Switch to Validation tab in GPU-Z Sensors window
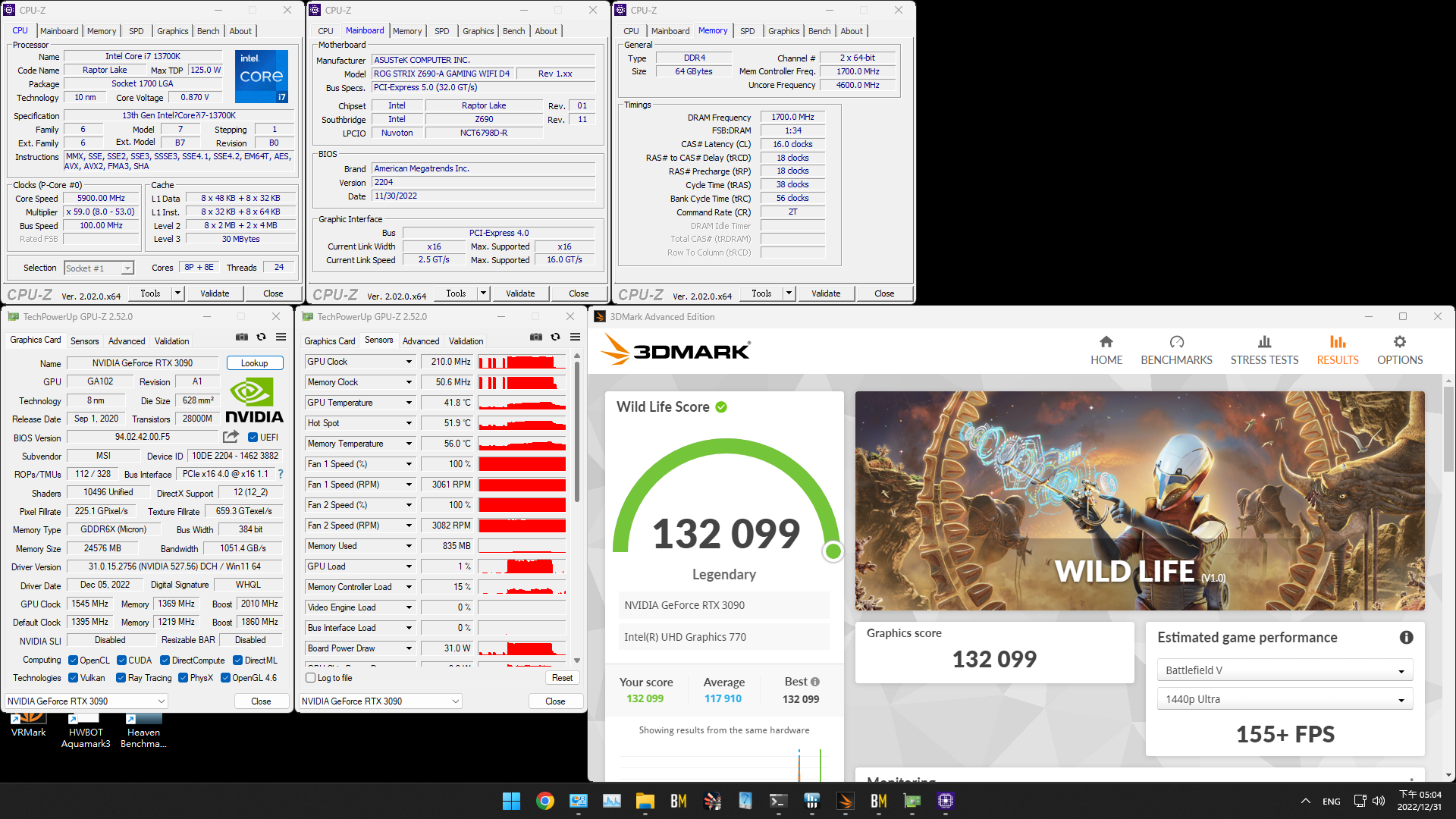Image resolution: width=1456 pixels, height=819 pixels. click(466, 341)
